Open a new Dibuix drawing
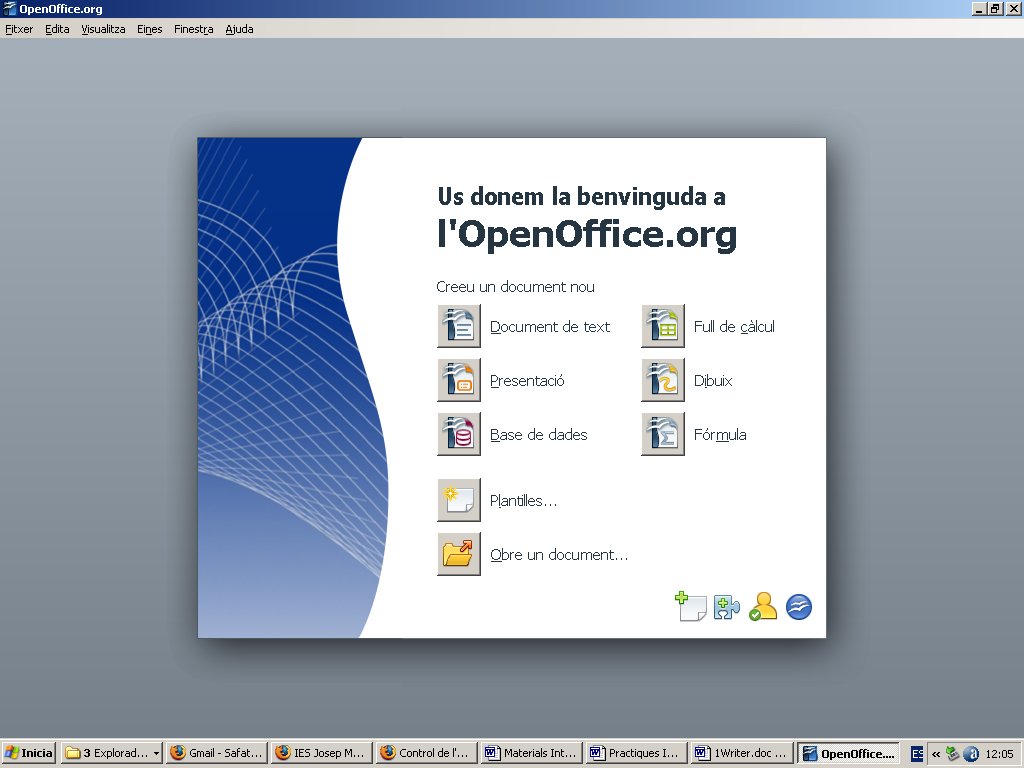The image size is (1024, 768). 663,380
